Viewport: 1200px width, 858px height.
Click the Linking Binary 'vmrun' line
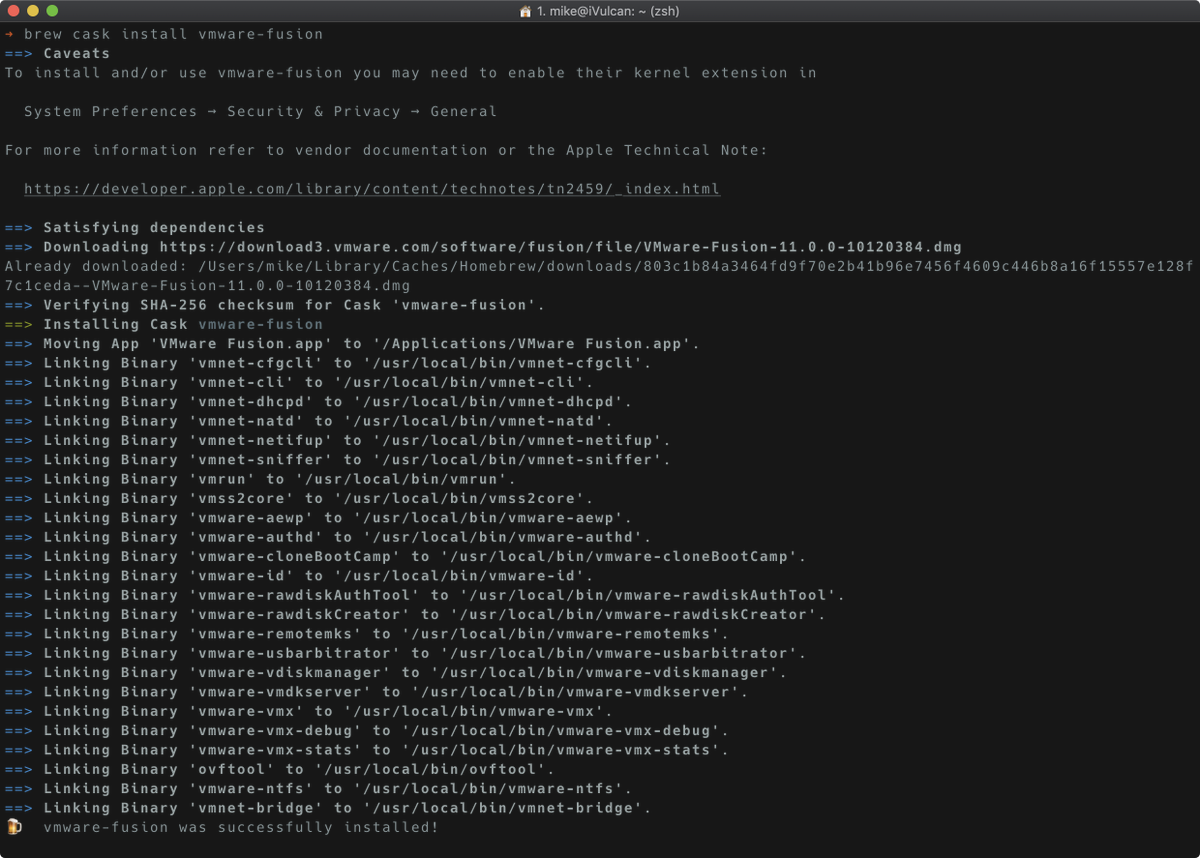tap(260, 479)
